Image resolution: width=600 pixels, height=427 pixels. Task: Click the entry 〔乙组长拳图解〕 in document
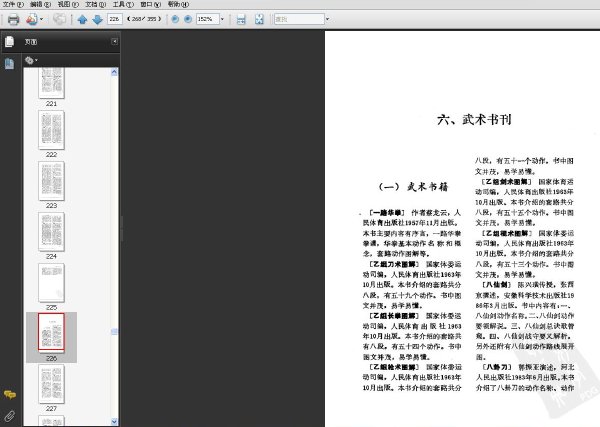(x=394, y=316)
